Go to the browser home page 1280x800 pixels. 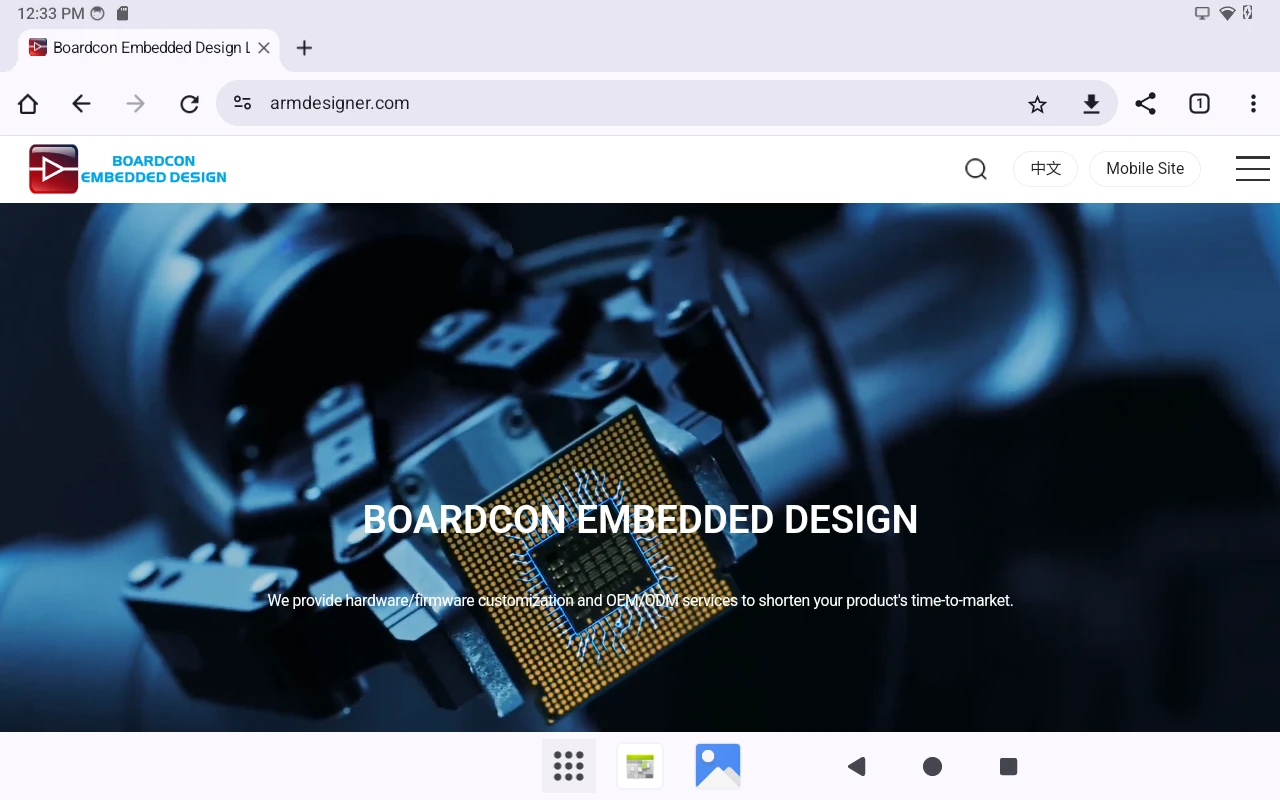tap(28, 103)
